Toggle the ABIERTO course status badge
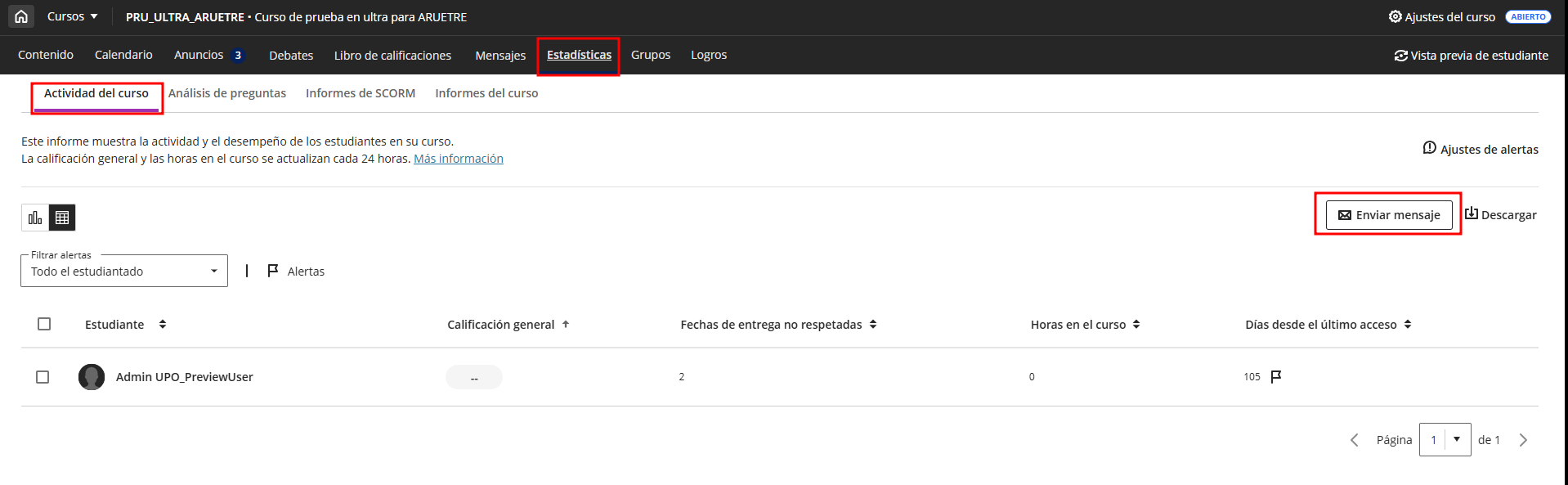Viewport: 1568px width, 485px height. point(1527,16)
